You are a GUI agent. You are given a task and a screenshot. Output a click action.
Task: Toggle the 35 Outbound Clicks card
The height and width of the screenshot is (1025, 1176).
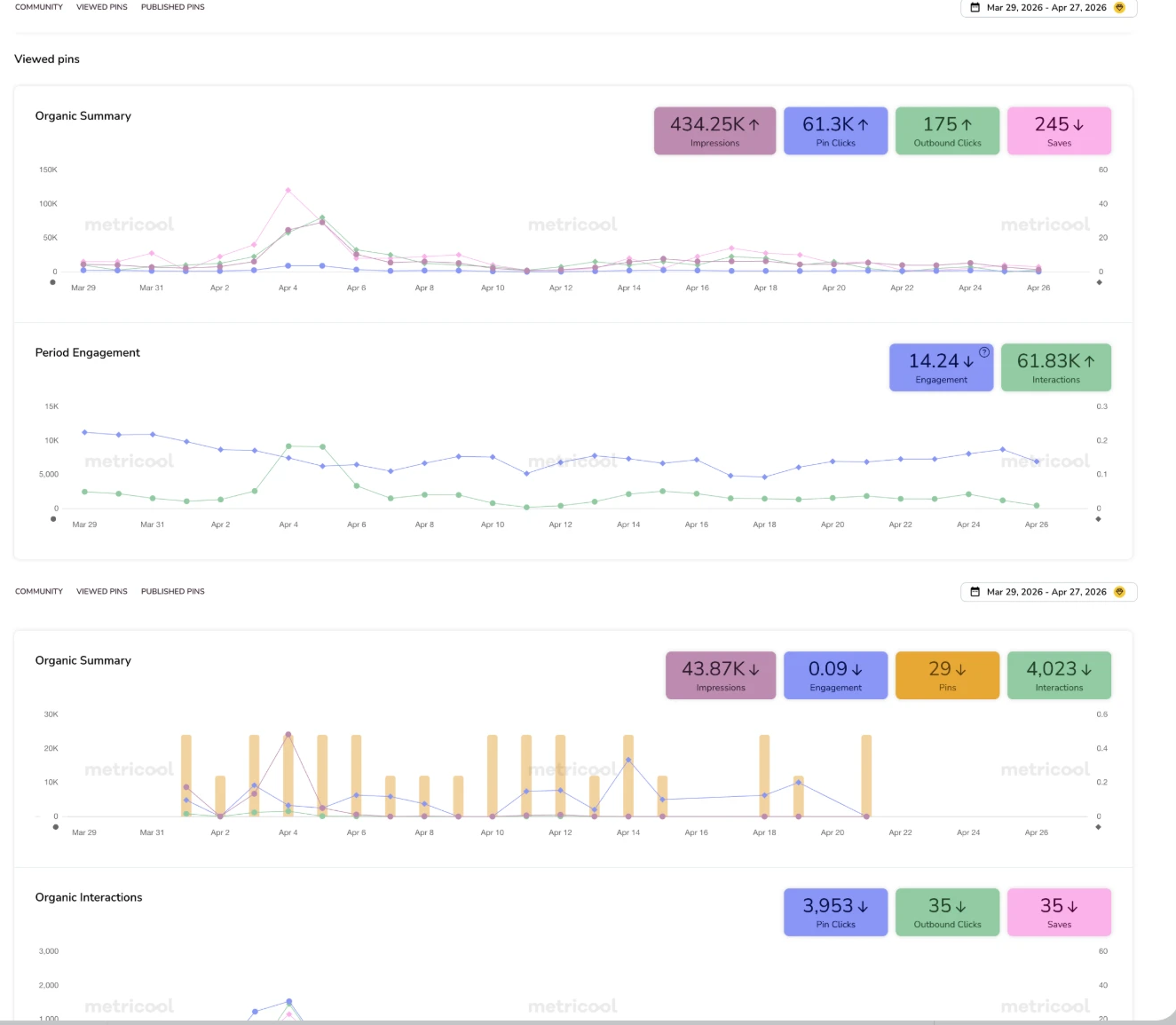pos(947,912)
